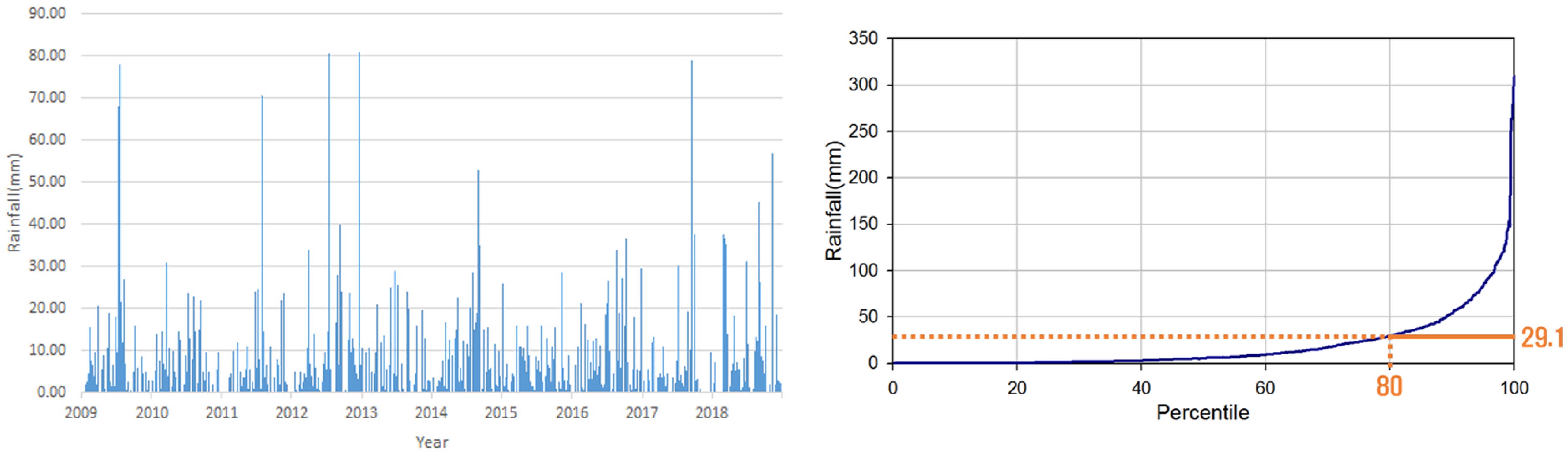Click the 2018 year axis label
The height and width of the screenshot is (452, 1568).
click(711, 413)
